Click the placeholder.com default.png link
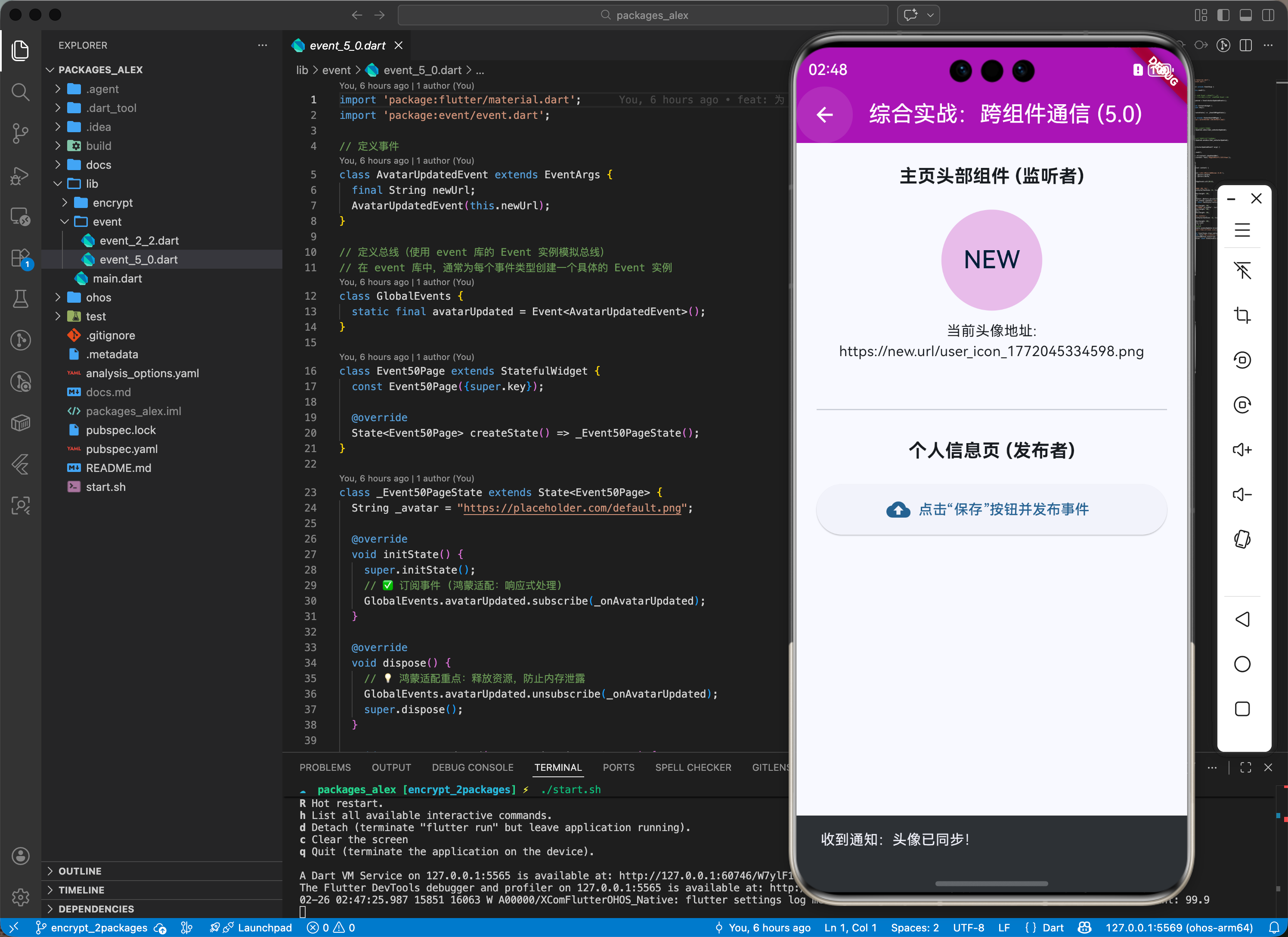The image size is (1288, 937). (572, 508)
